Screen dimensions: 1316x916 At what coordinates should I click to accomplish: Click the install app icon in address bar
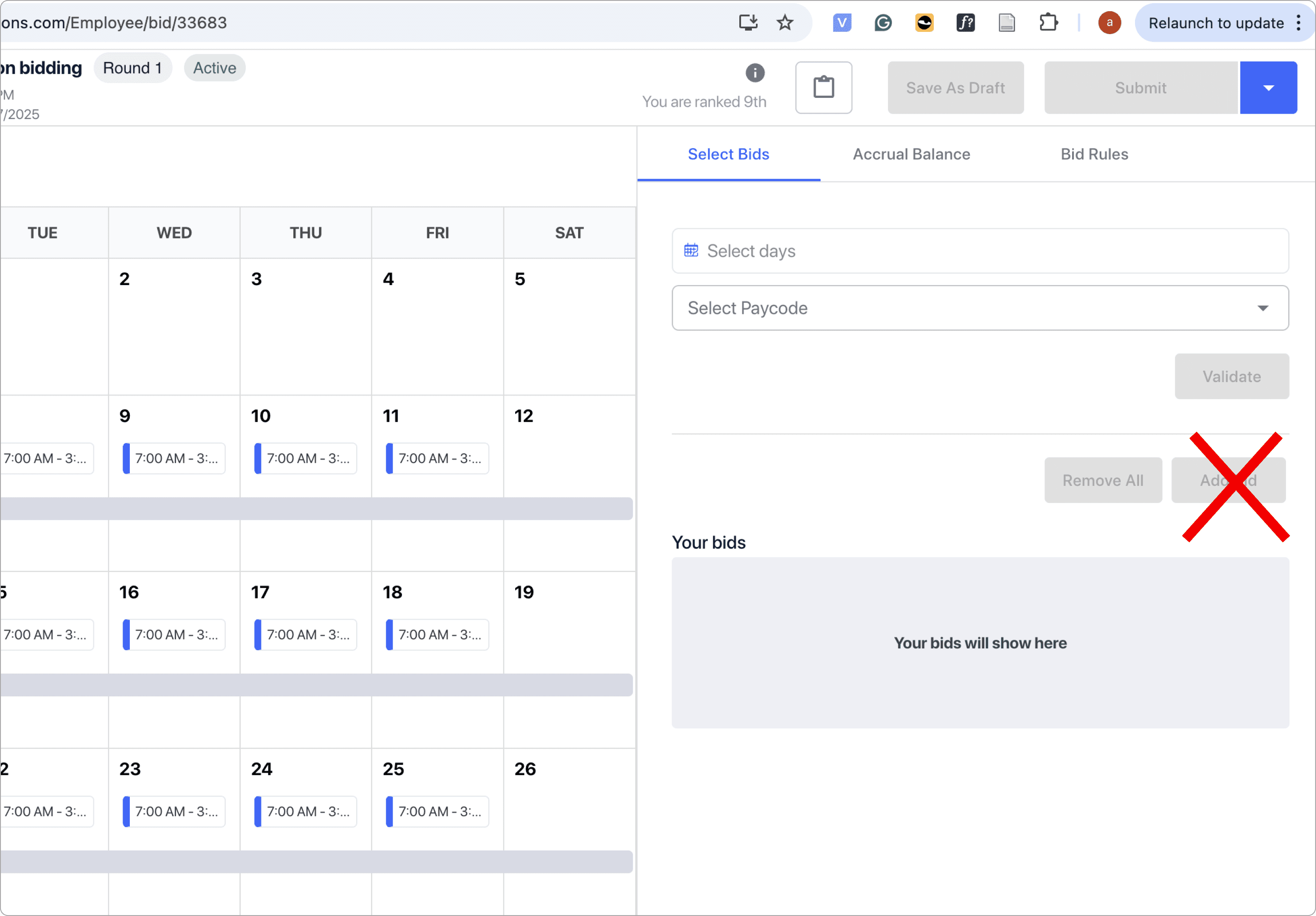(748, 23)
